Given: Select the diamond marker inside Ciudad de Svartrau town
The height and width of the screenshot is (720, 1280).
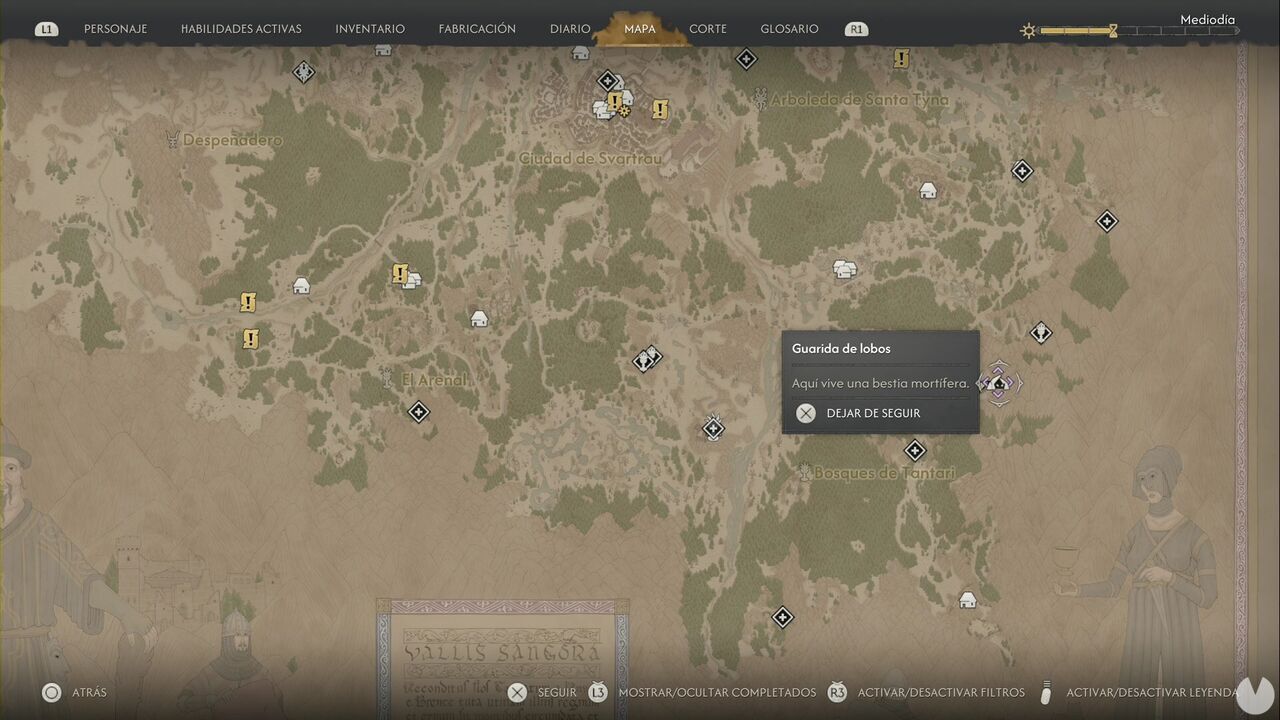Looking at the screenshot, I should [x=607, y=81].
